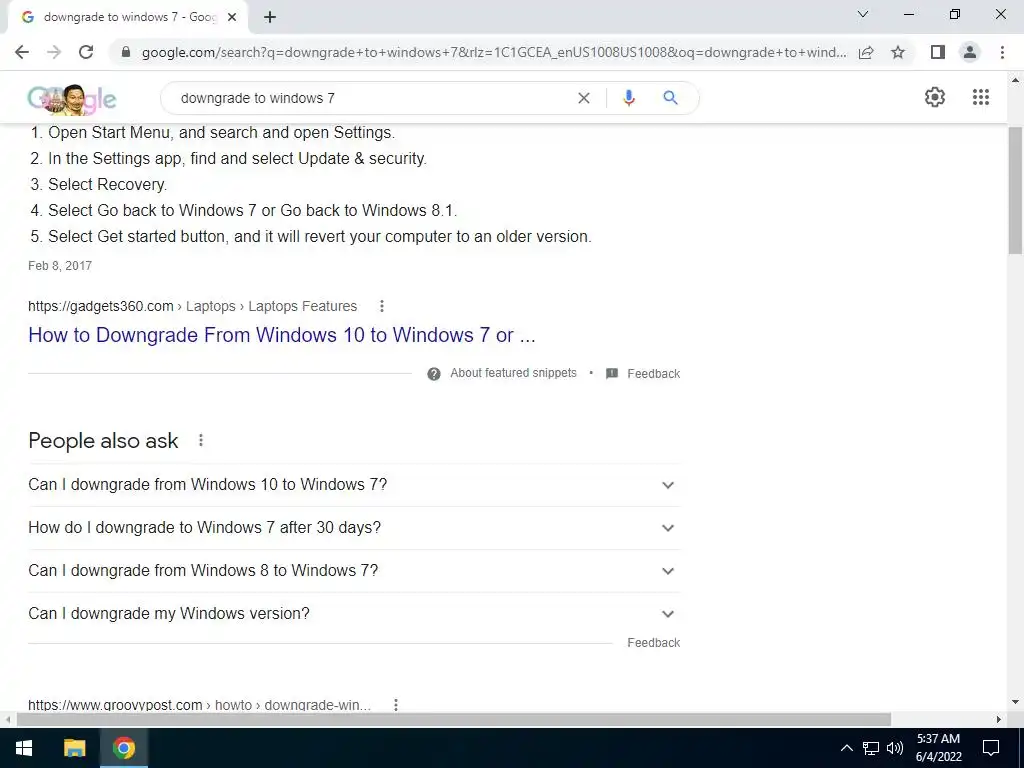This screenshot has height=768, width=1024.
Task: Open File Explorer from the taskbar
Action: click(x=74, y=748)
